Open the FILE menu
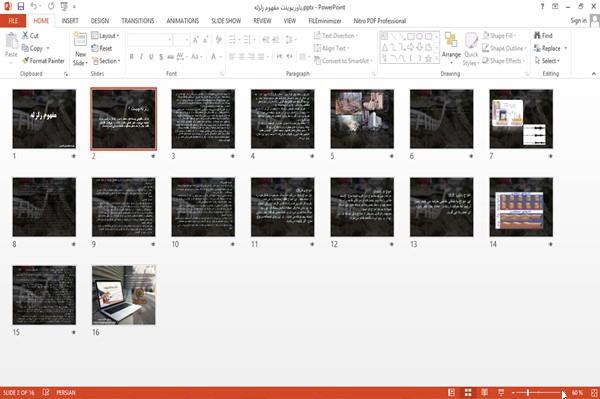The width and height of the screenshot is (600, 399). pos(13,21)
